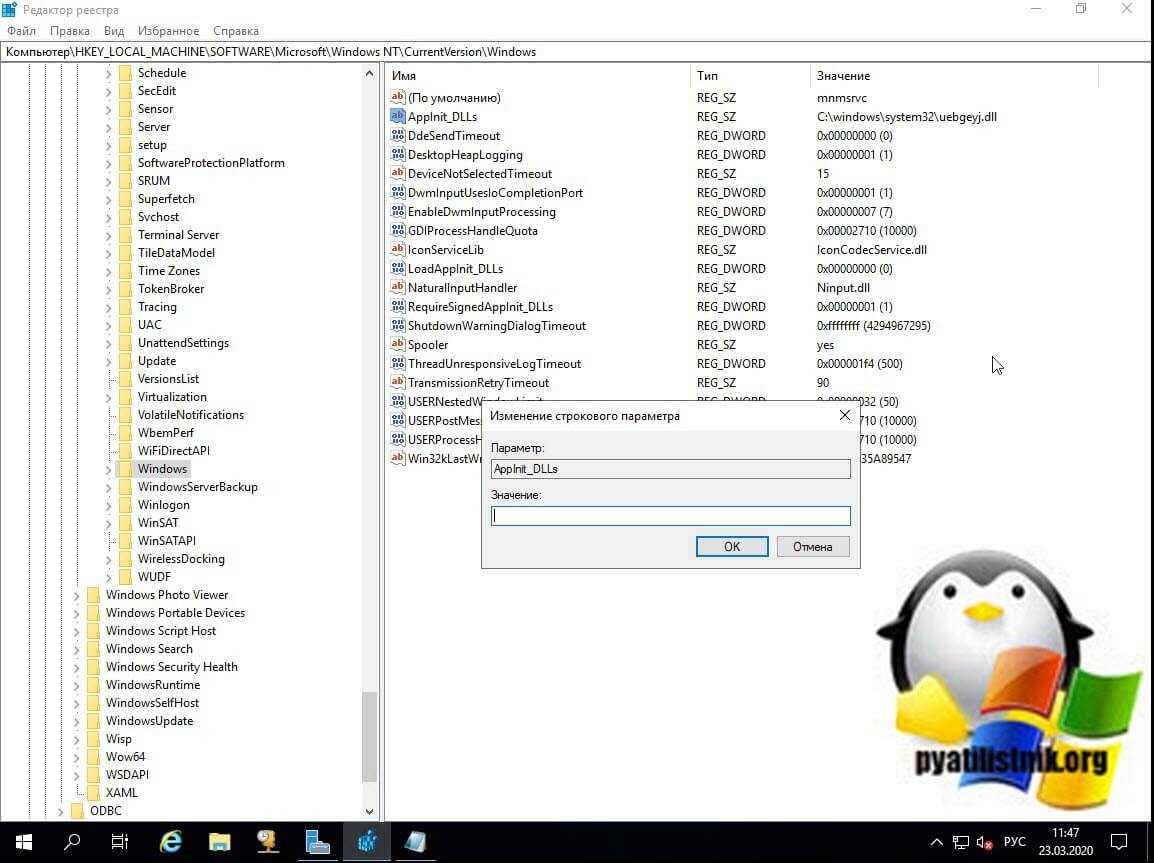1154x863 pixels.
Task: Expand the ODBC registry key
Action: coord(61,811)
